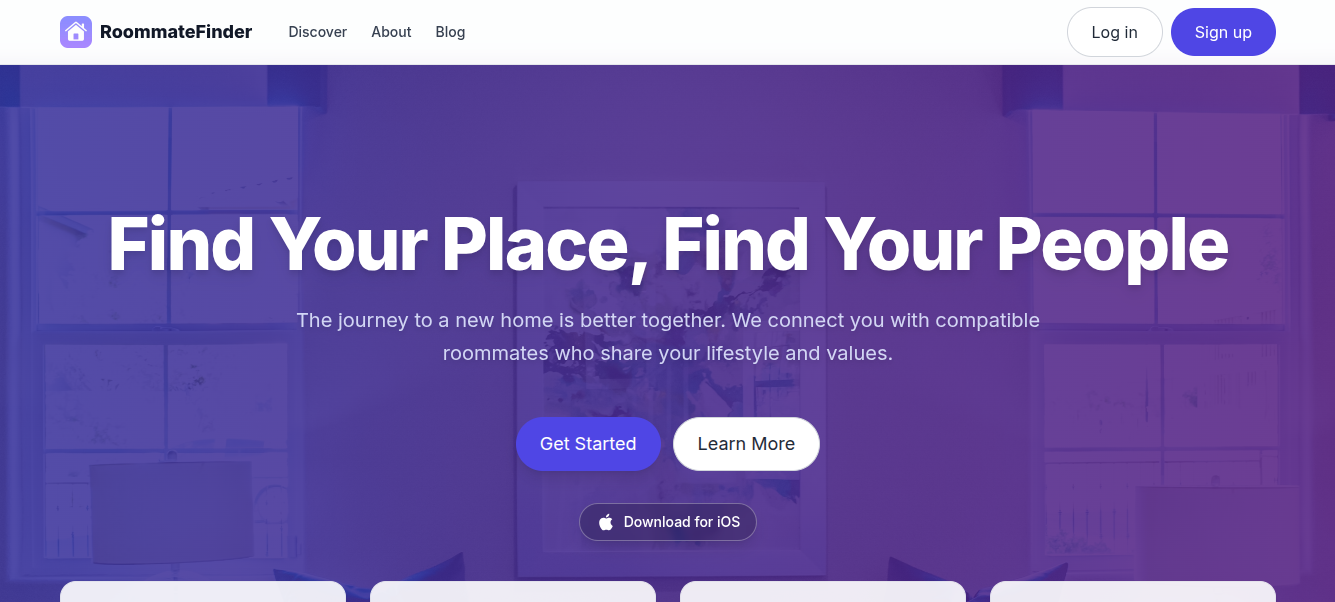Screen dimensions: 1335x602
Task: Visit the Blog navigation link
Action: (x=450, y=32)
